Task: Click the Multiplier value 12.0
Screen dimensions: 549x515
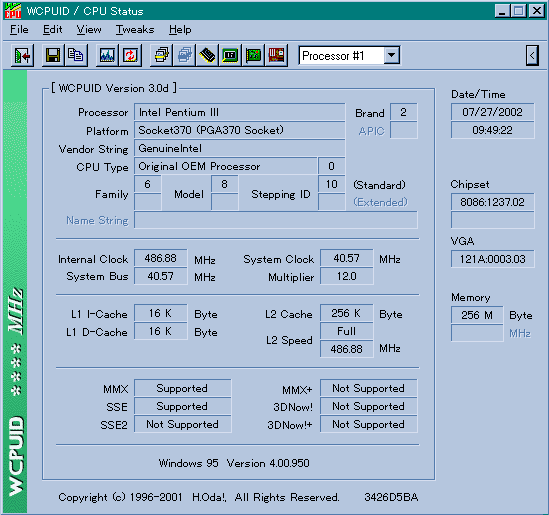Action: (x=347, y=276)
